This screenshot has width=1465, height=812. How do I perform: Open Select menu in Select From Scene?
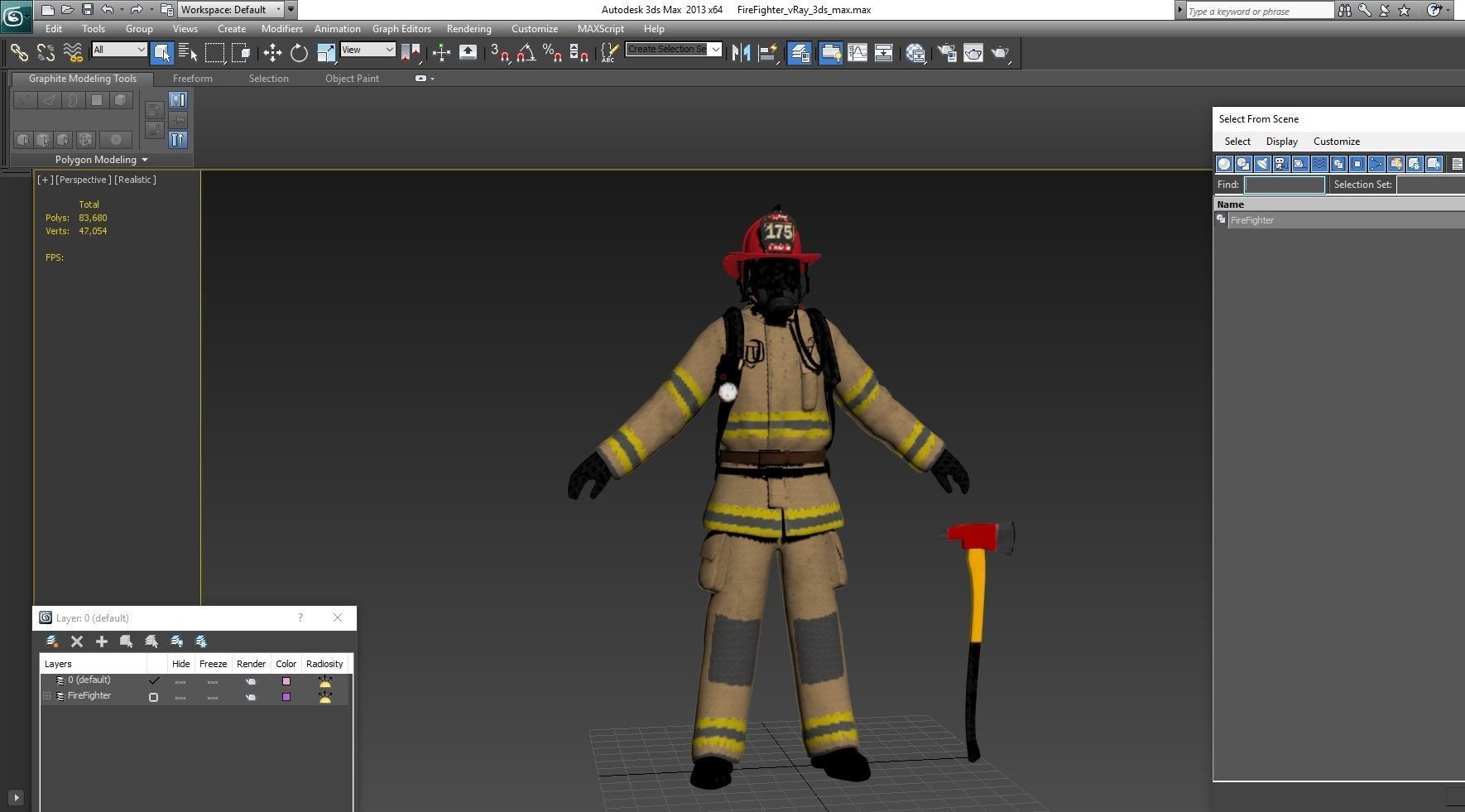(x=1237, y=142)
